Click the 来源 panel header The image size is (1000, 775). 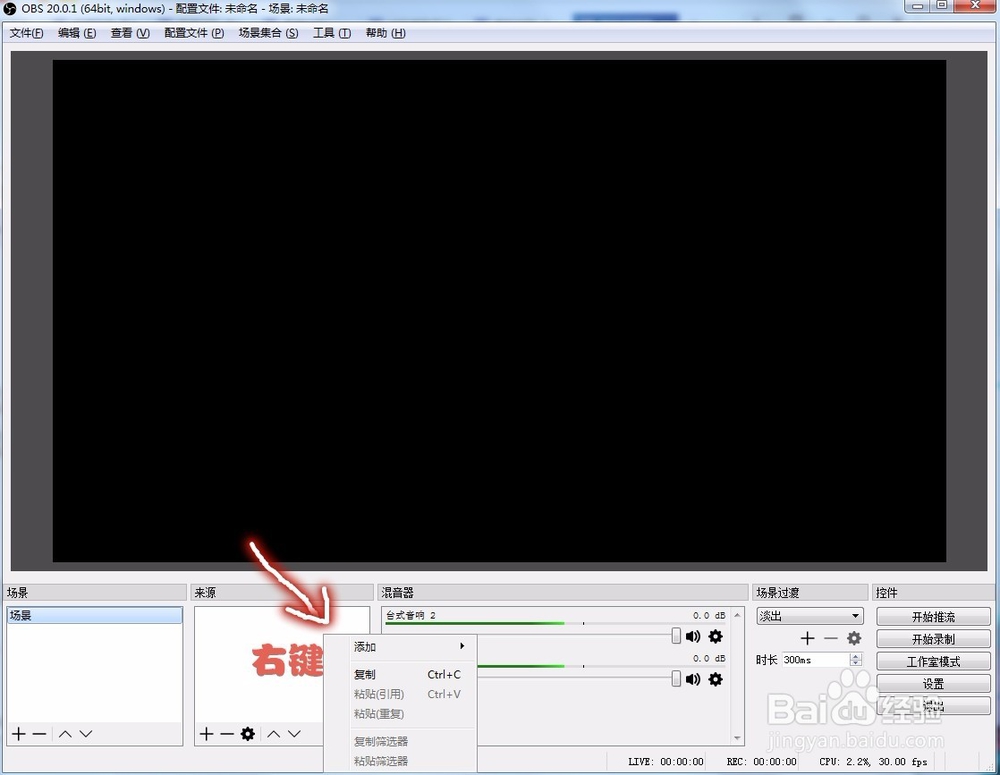(281, 593)
